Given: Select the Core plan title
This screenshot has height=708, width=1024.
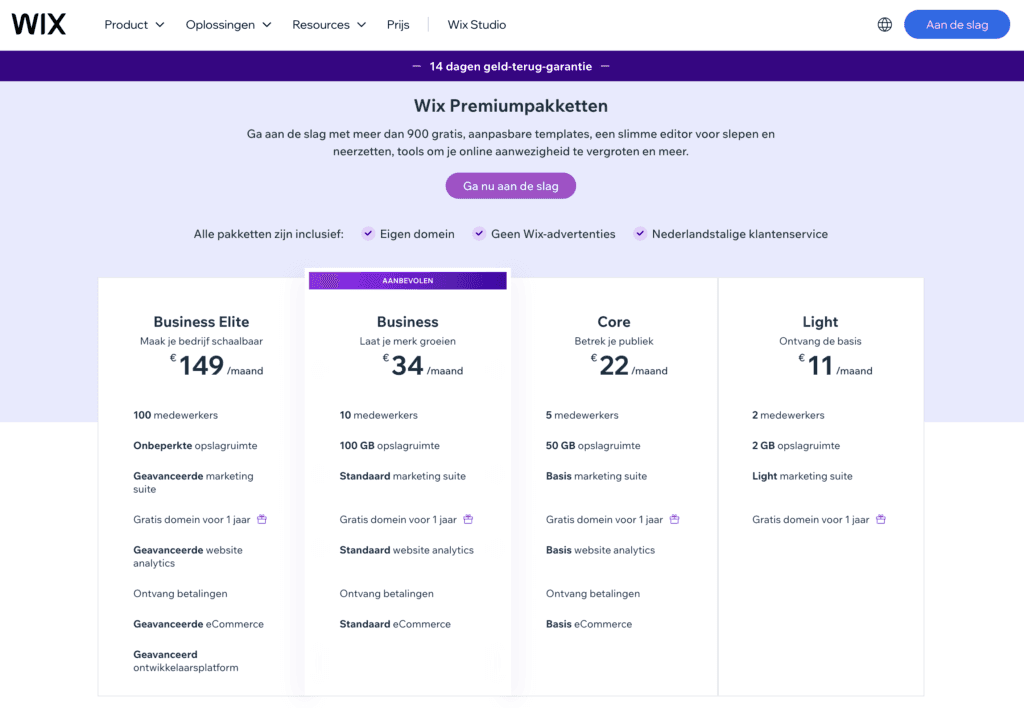Looking at the screenshot, I should pos(614,322).
